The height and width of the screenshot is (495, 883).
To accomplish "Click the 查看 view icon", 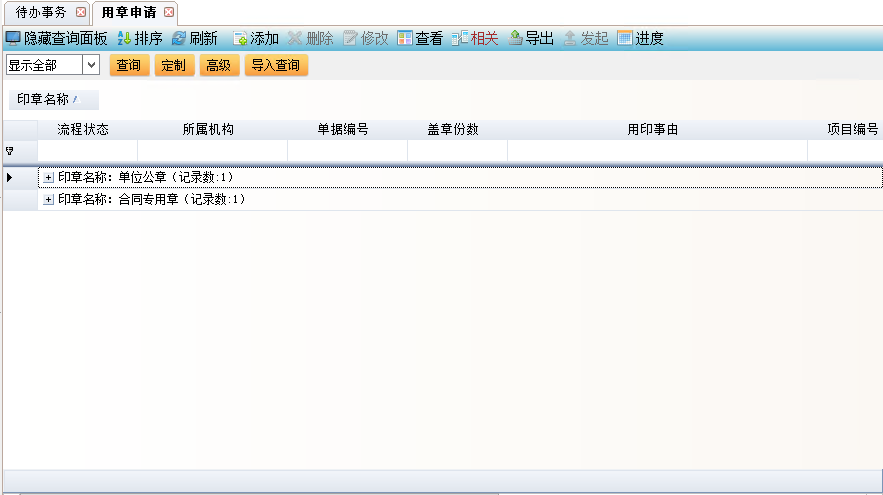I will click(404, 38).
